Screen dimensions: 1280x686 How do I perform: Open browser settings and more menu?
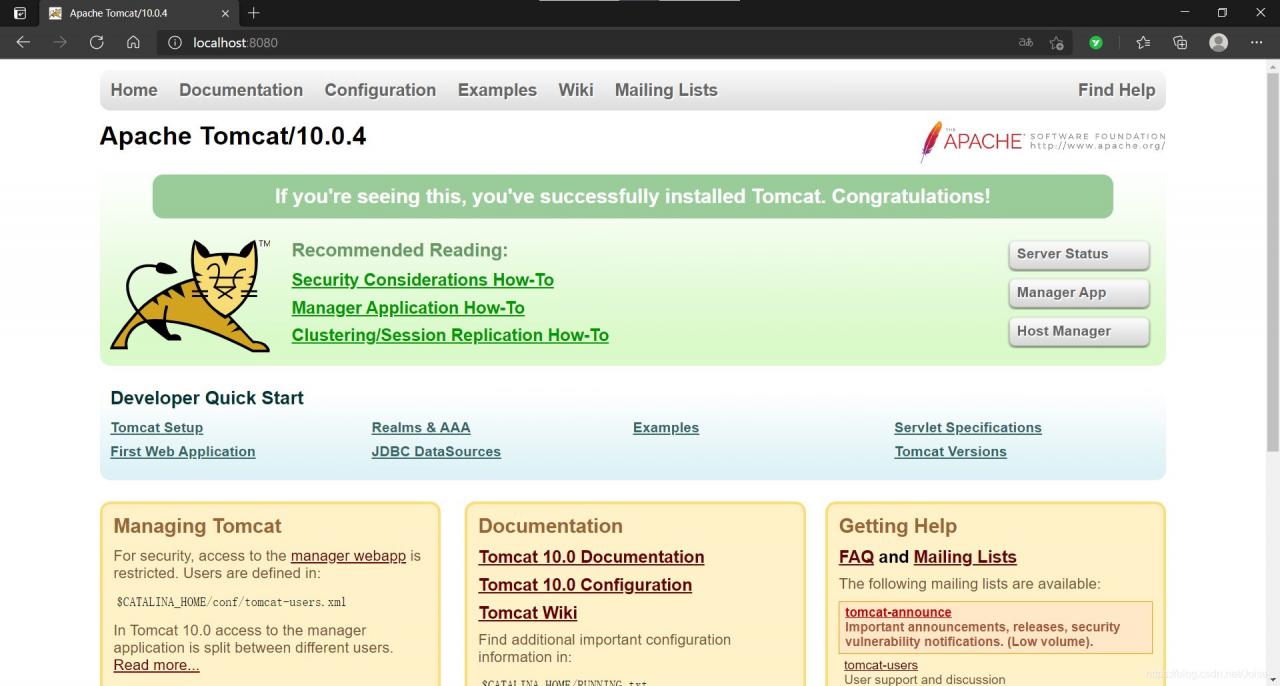(x=1257, y=42)
